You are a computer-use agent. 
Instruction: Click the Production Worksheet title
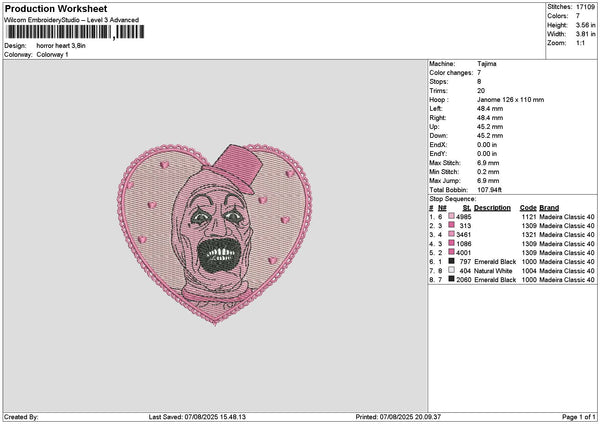[56, 9]
